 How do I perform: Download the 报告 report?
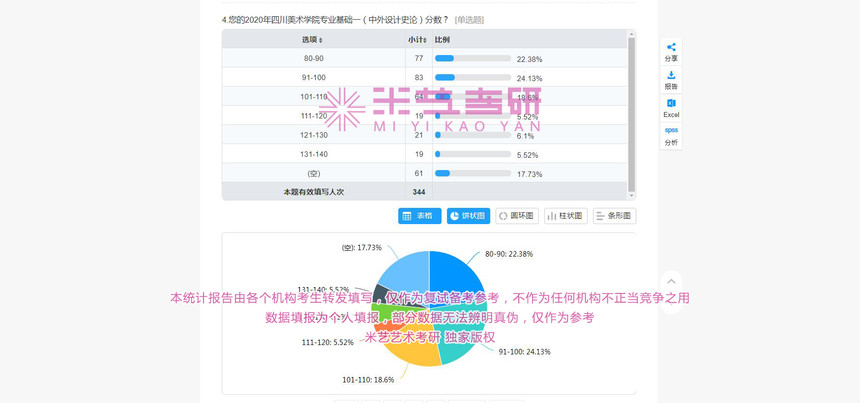[671, 80]
